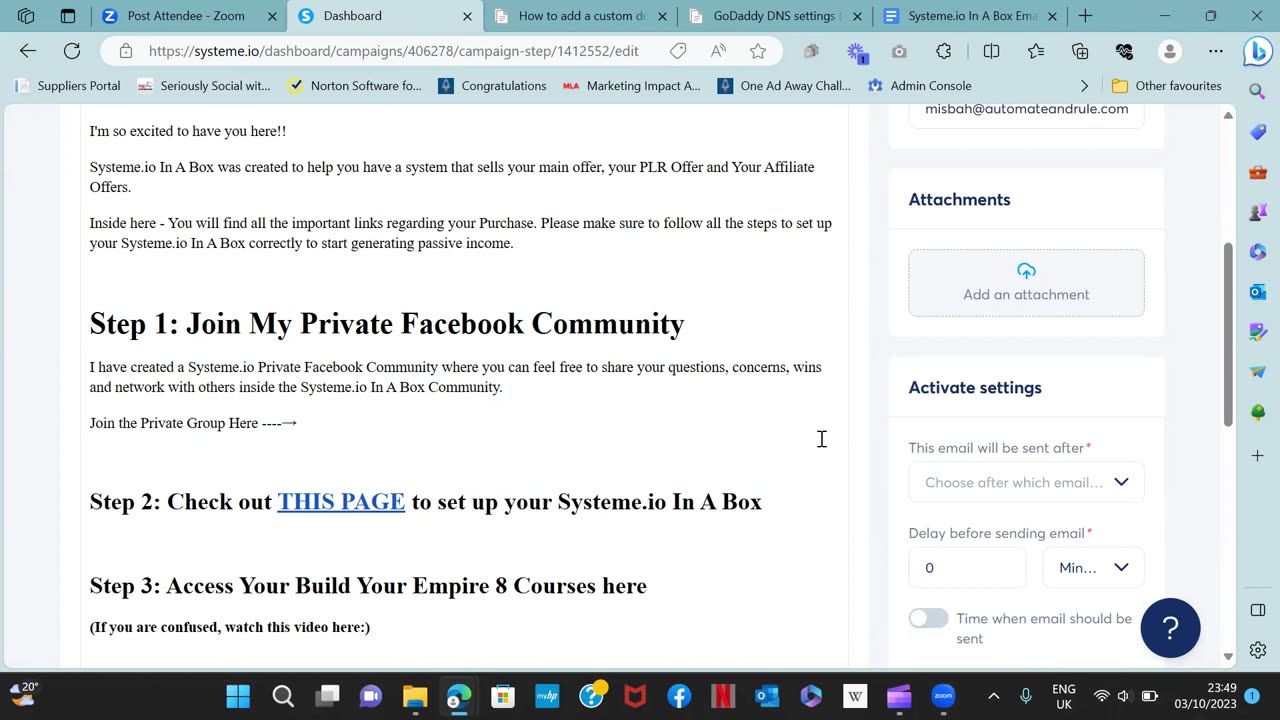Open sidebar Tools briefcase icon
The image size is (1280, 720).
1258,172
